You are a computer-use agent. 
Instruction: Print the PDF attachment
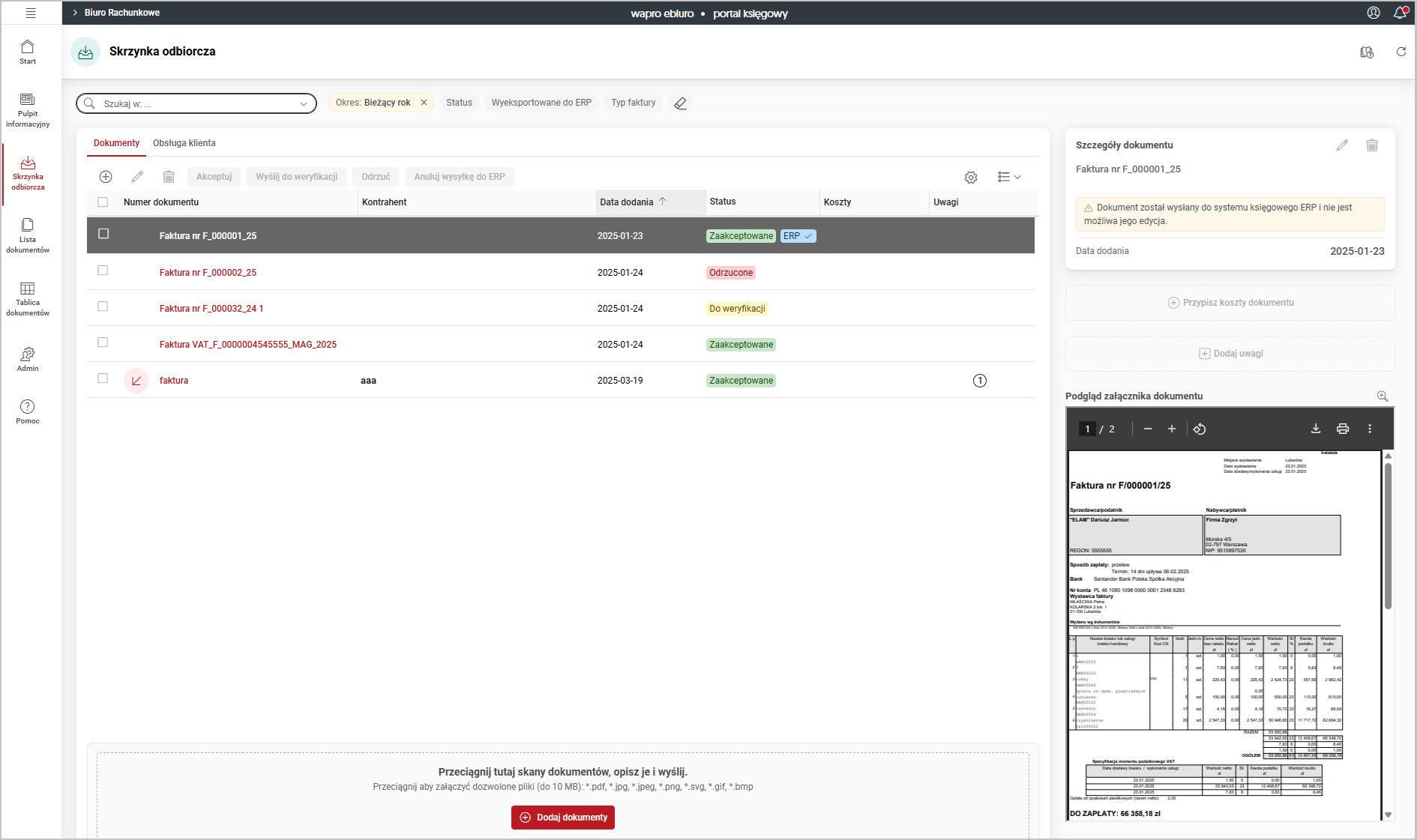click(x=1343, y=429)
